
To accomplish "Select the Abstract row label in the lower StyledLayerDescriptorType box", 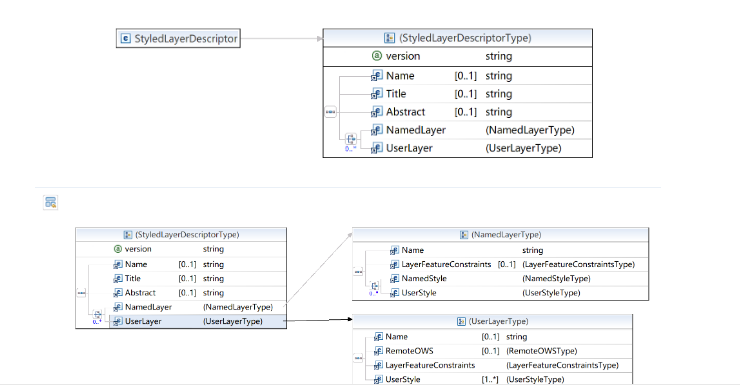I will click(x=140, y=293).
